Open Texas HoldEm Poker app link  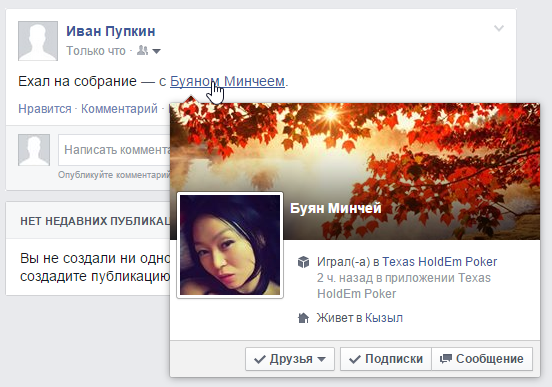(440, 262)
